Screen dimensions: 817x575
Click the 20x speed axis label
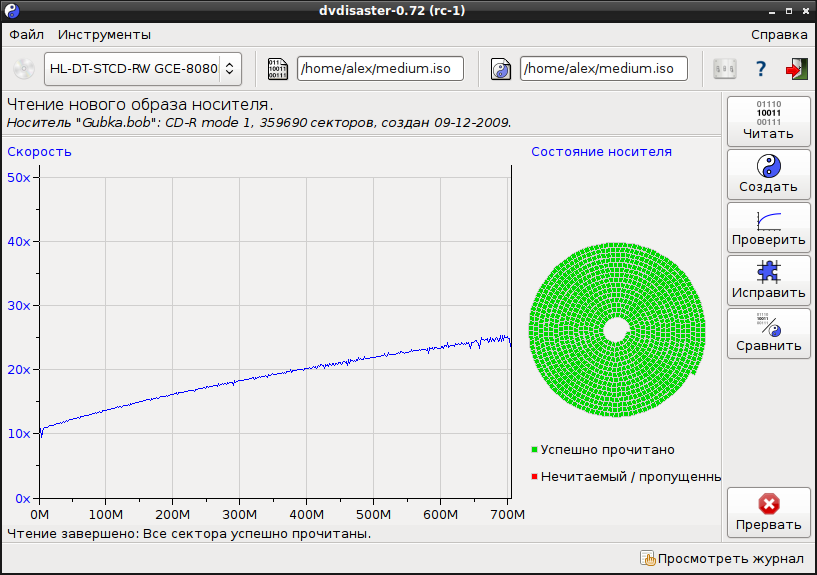[19, 370]
